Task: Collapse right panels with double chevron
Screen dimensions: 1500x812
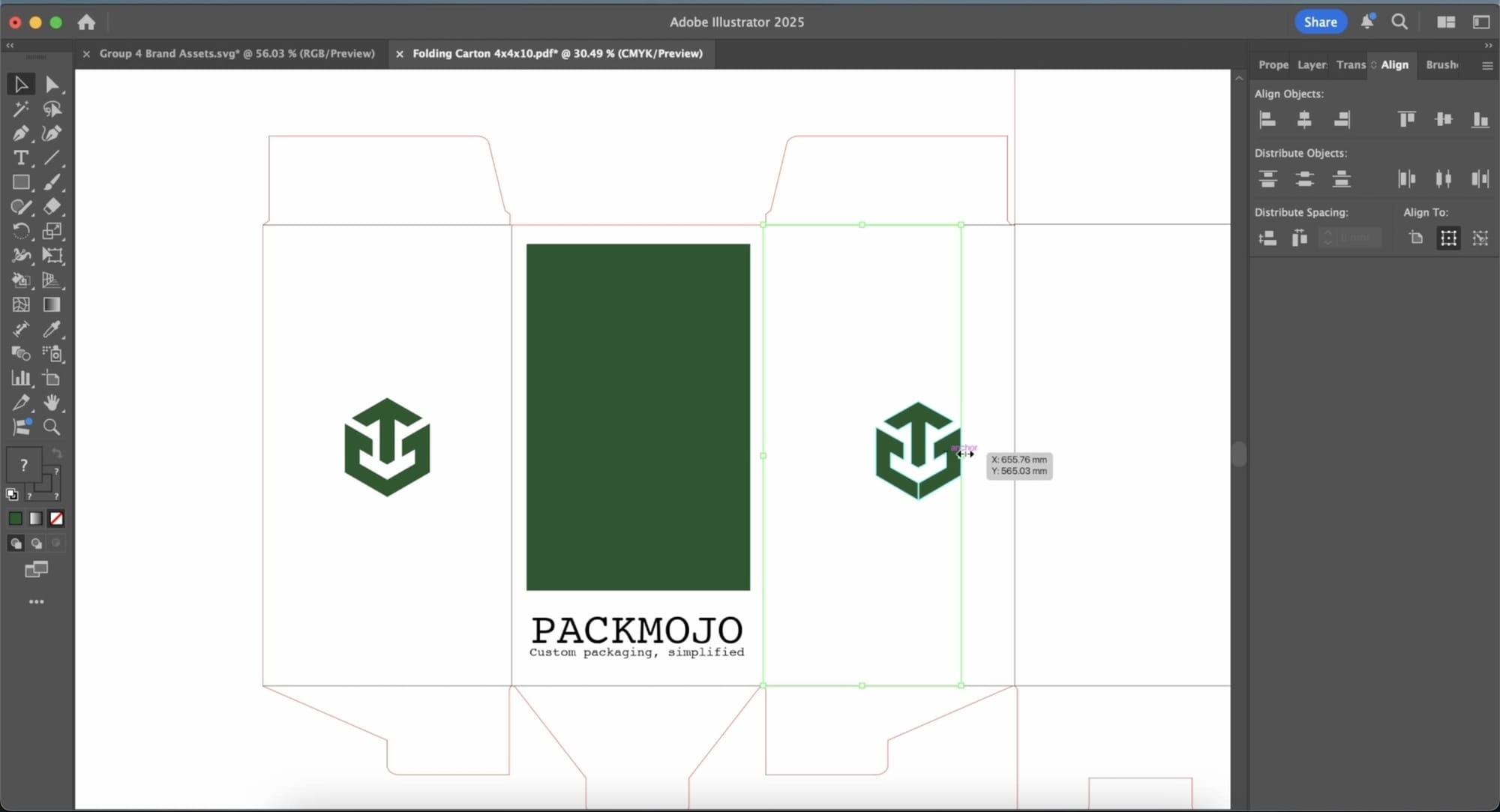Action: click(x=1488, y=46)
